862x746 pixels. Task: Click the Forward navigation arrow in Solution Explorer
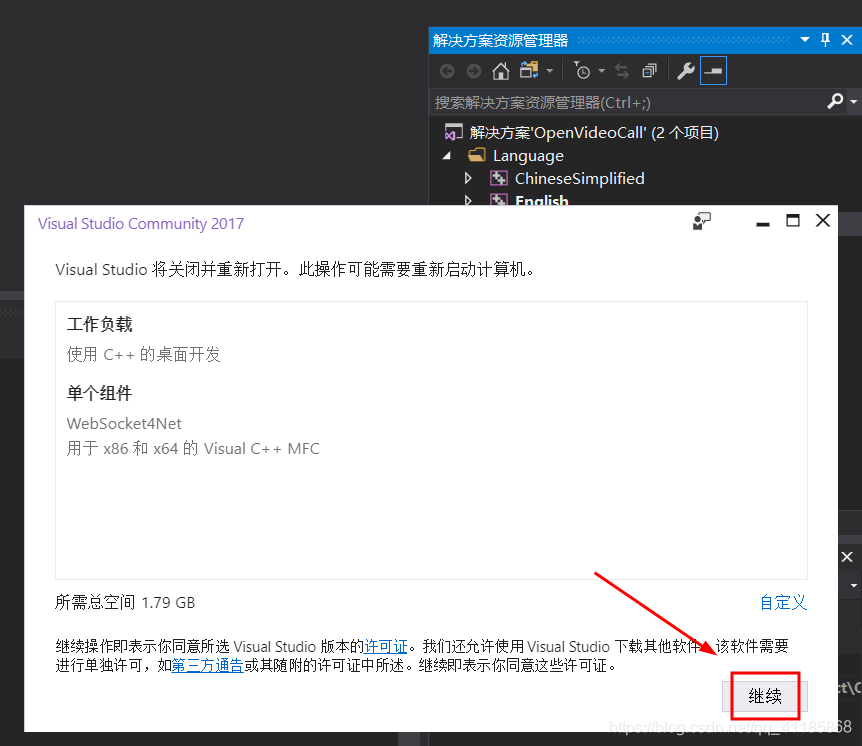(x=471, y=71)
